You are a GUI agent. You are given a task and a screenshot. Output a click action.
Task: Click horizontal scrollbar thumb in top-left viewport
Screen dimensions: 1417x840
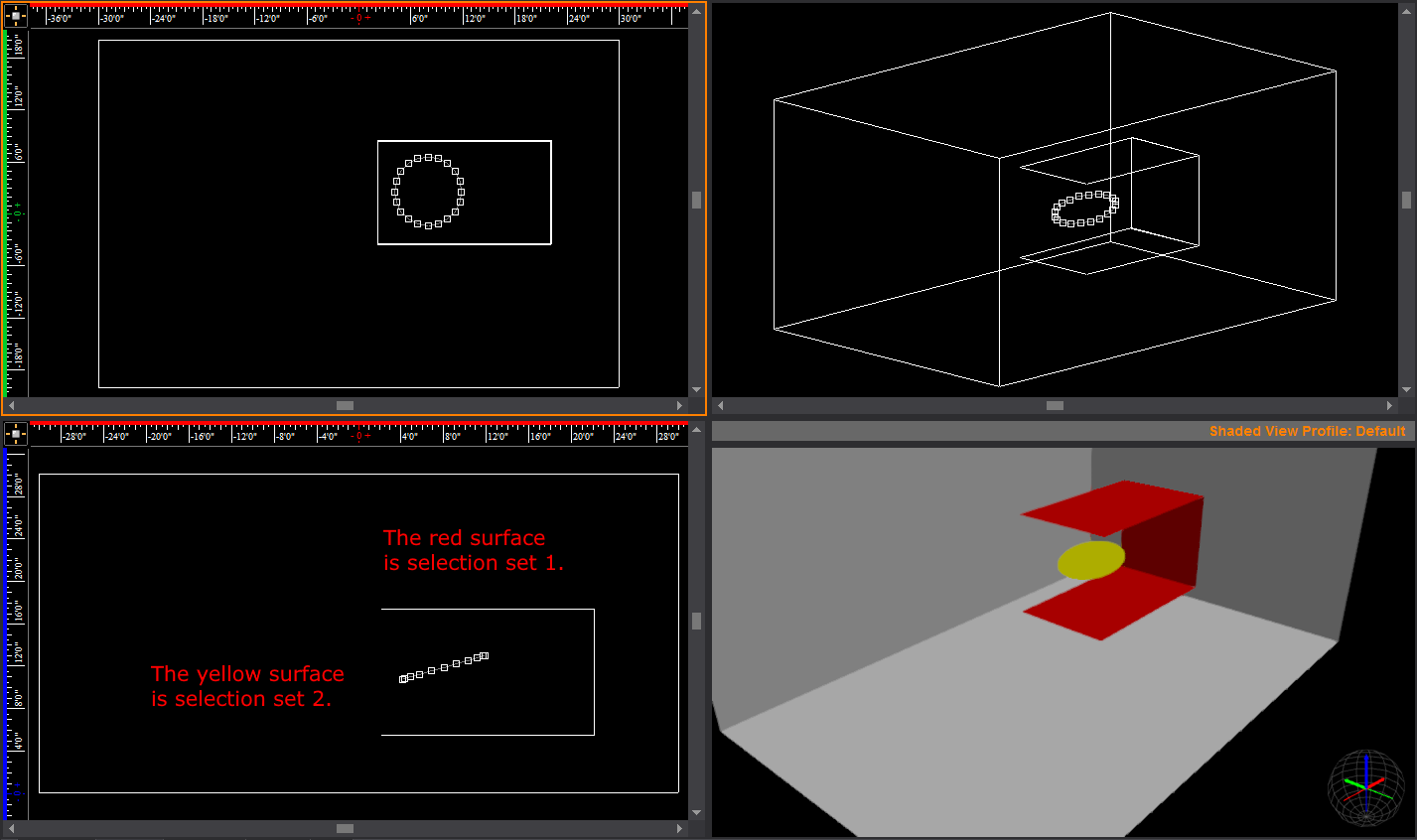pos(345,405)
